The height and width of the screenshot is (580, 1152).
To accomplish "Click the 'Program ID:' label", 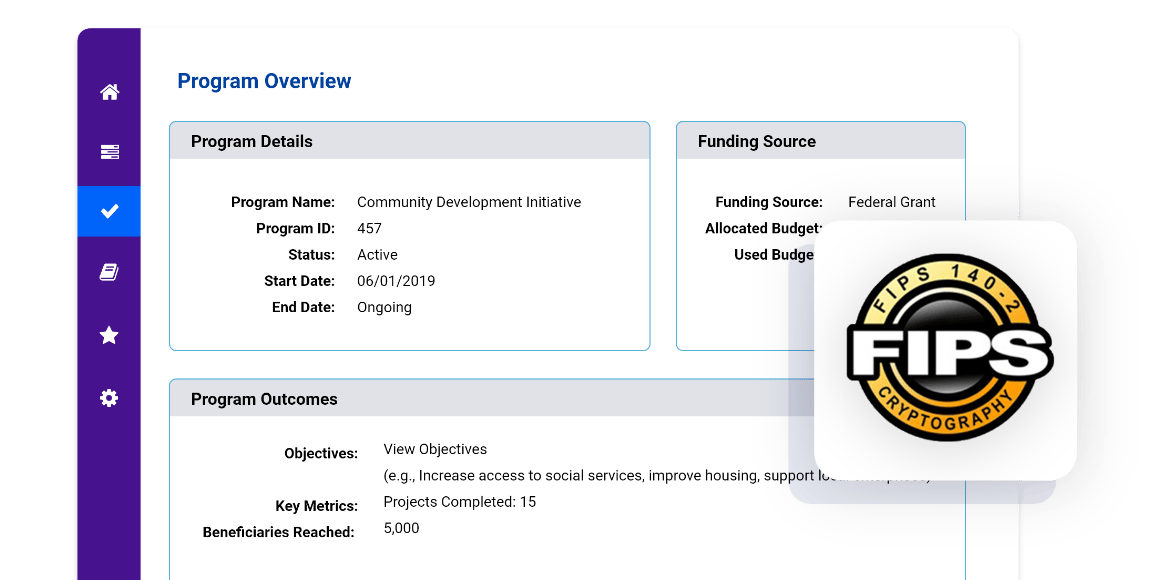I will [295, 229].
